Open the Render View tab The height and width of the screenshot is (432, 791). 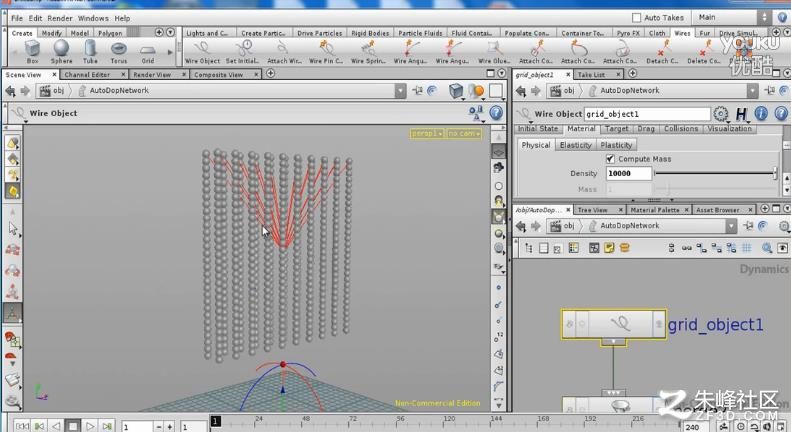152,75
